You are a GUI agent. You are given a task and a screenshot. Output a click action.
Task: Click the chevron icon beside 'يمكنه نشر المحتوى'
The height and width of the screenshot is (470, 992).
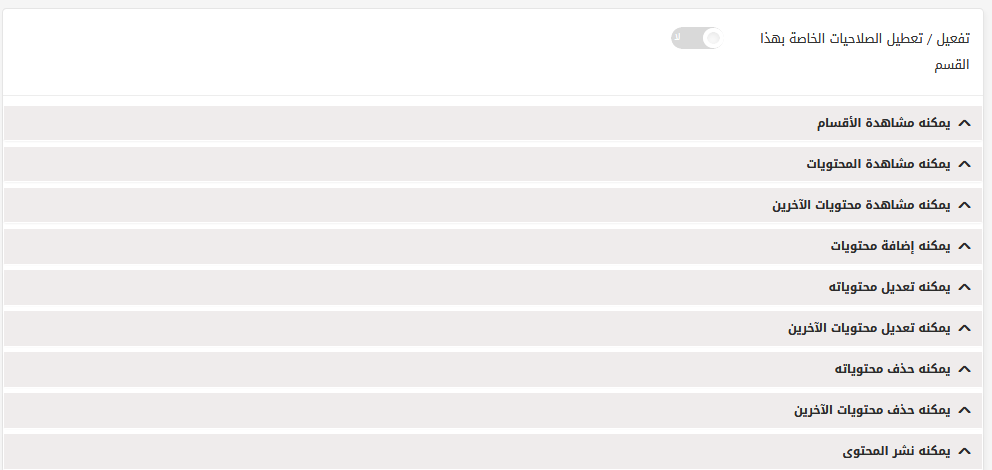pos(964,451)
